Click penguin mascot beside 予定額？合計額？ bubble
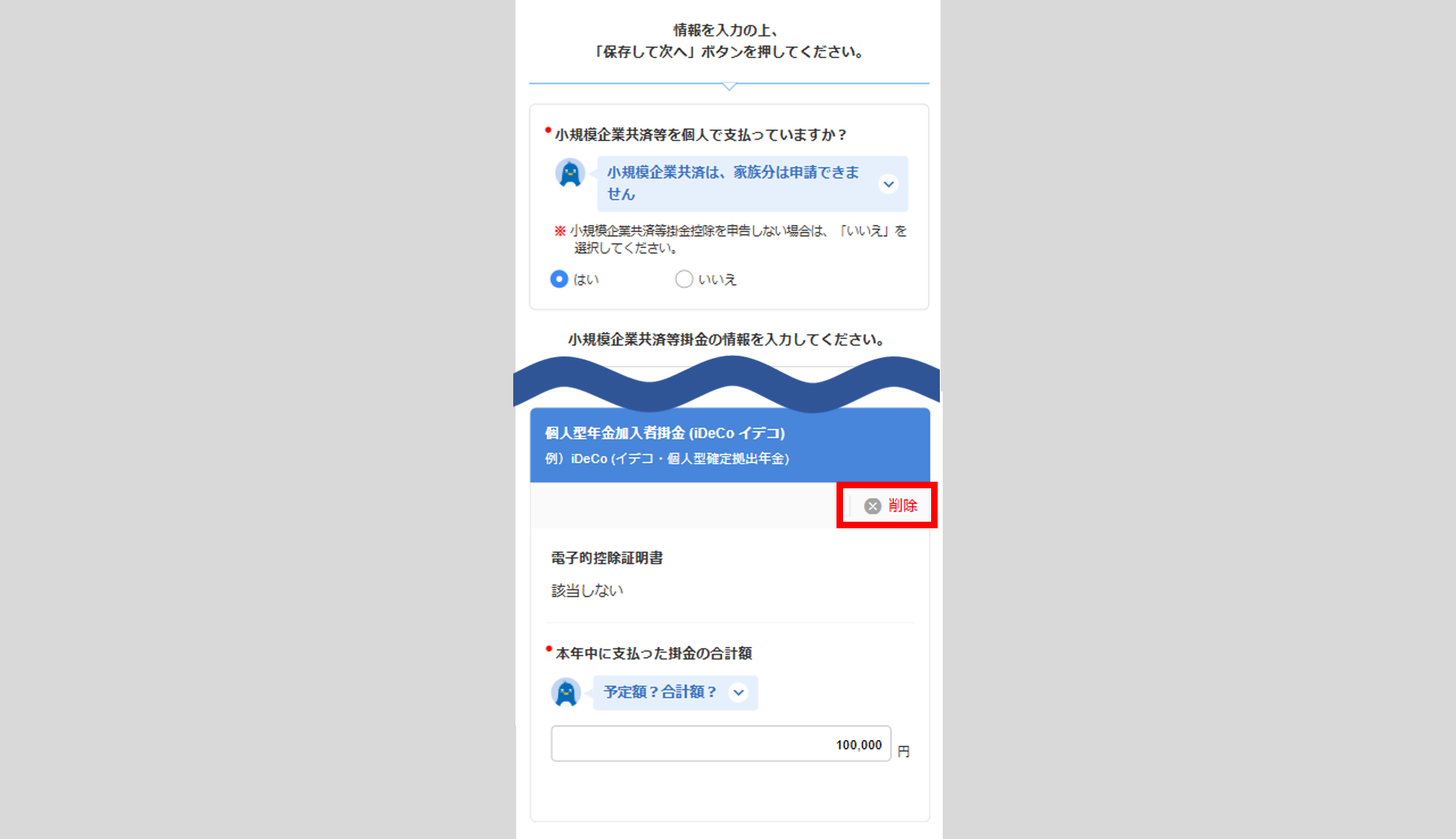 [x=566, y=693]
